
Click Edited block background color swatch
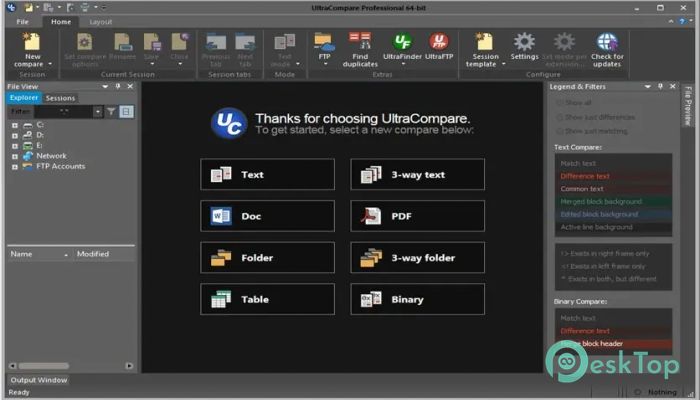pyautogui.click(x=613, y=214)
